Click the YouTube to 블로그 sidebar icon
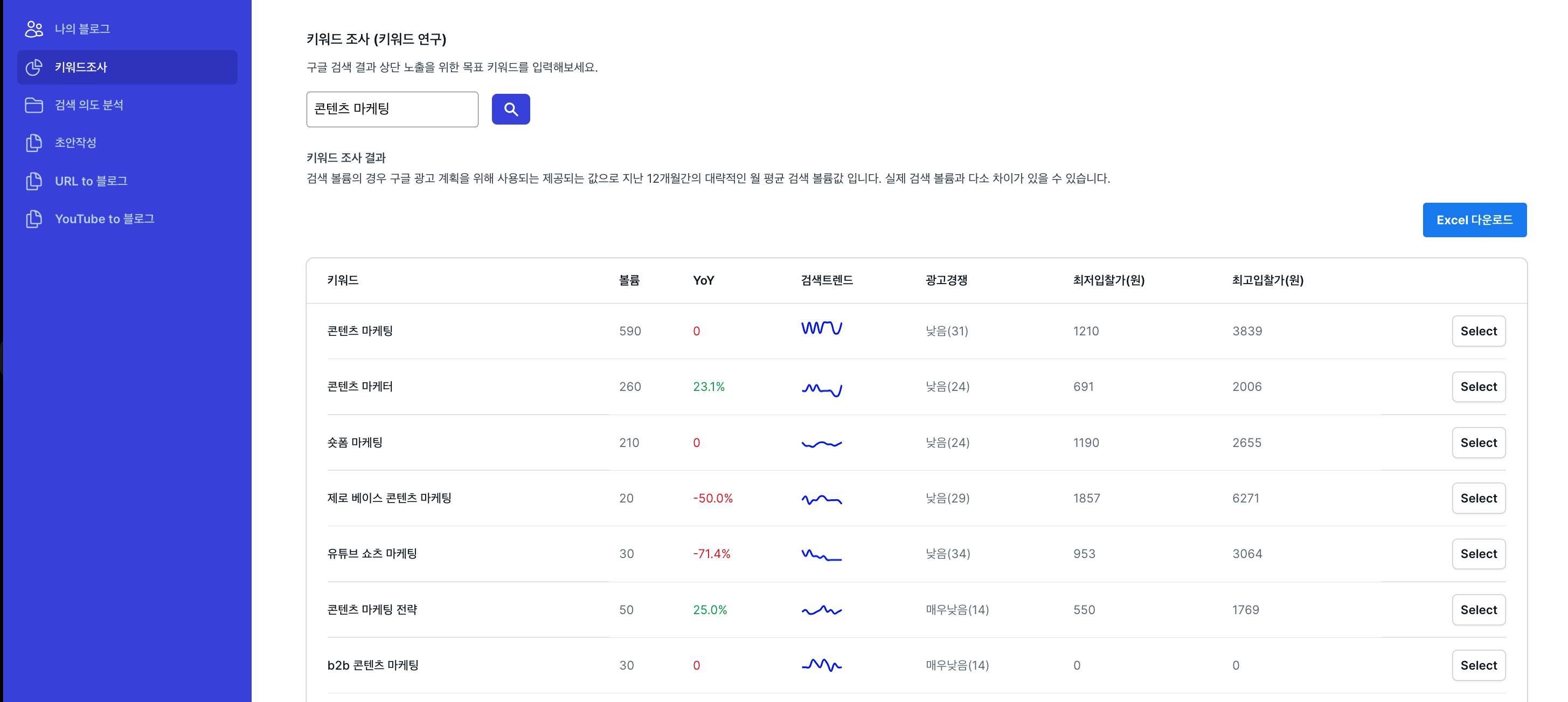This screenshot has width=1568, height=702. [34, 218]
